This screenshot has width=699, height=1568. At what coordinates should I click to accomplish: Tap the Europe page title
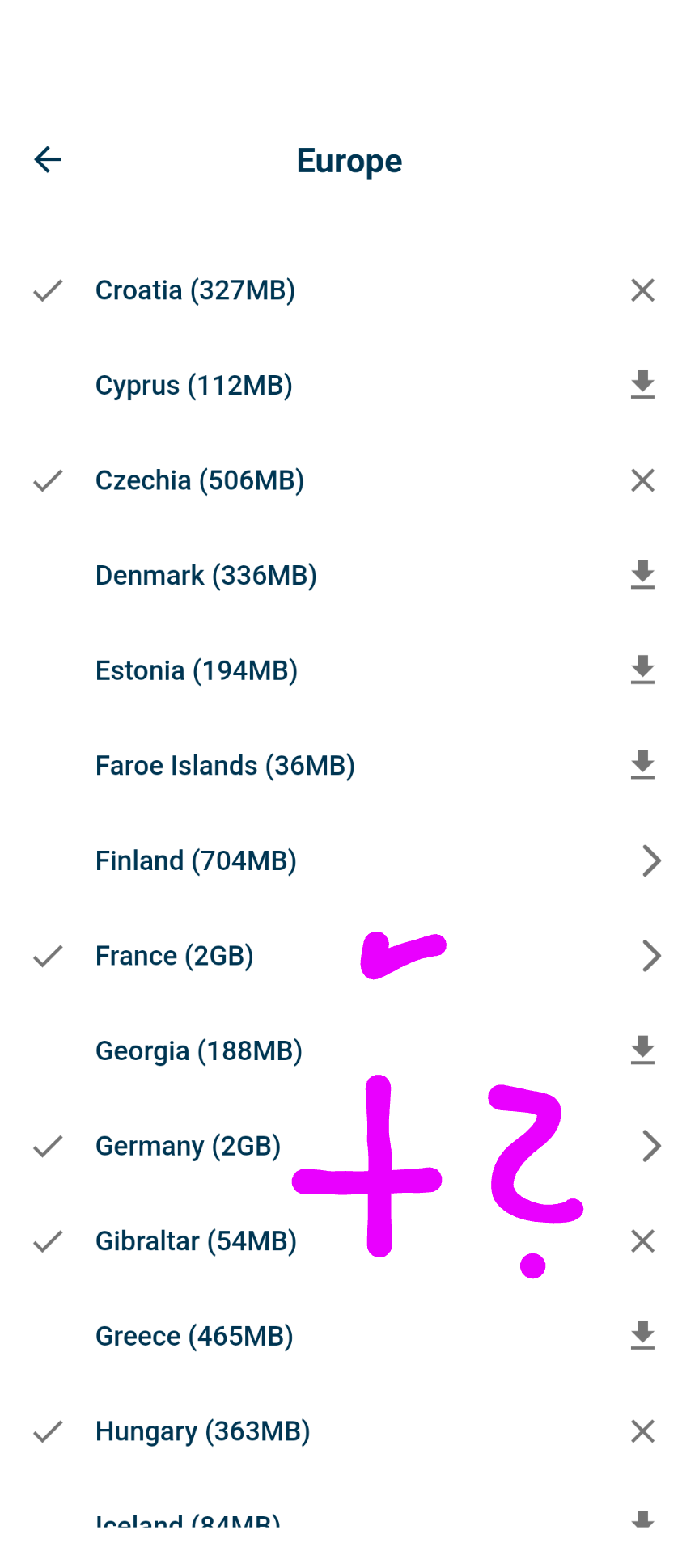(x=349, y=161)
